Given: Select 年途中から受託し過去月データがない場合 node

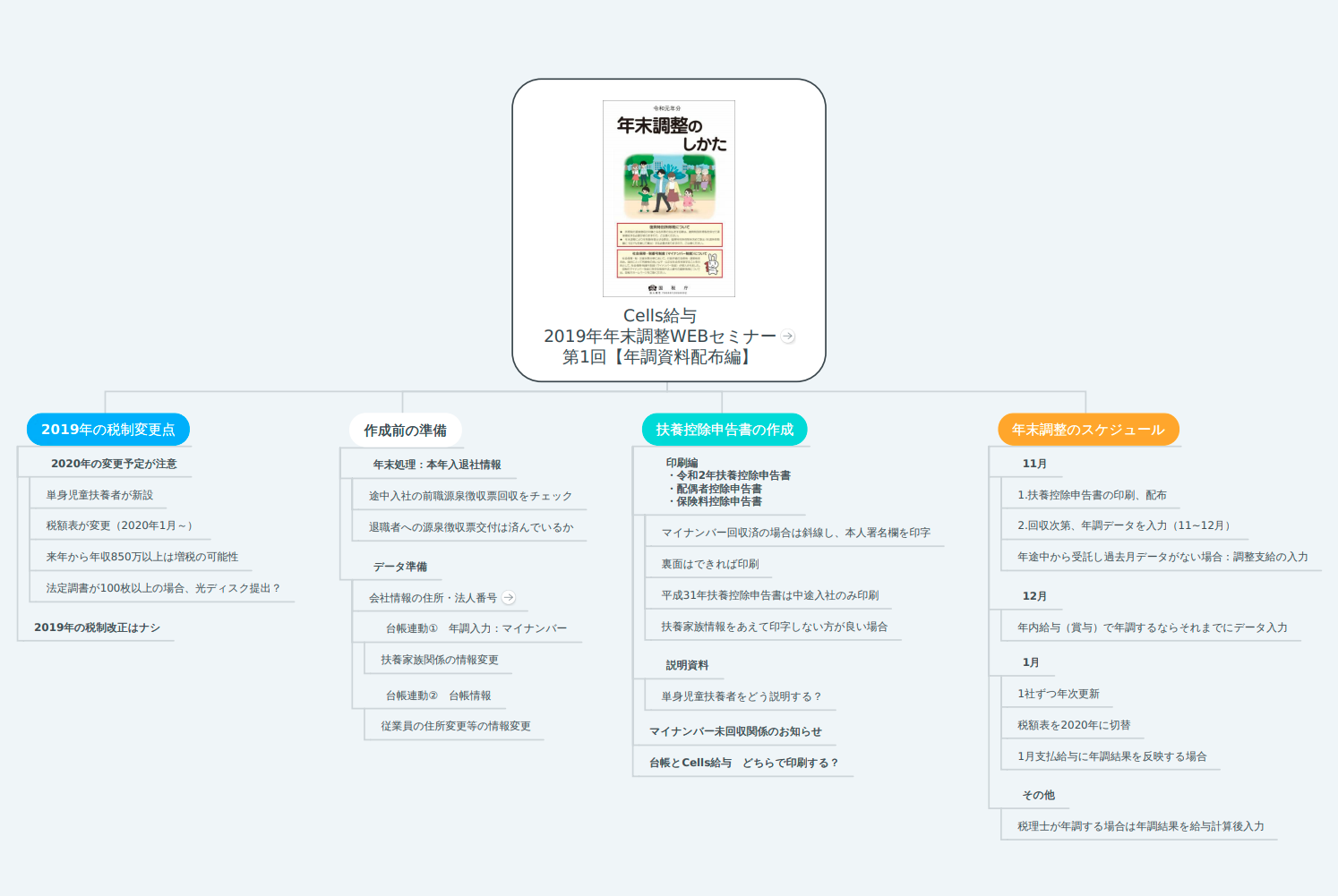Looking at the screenshot, I should 1162,557.
